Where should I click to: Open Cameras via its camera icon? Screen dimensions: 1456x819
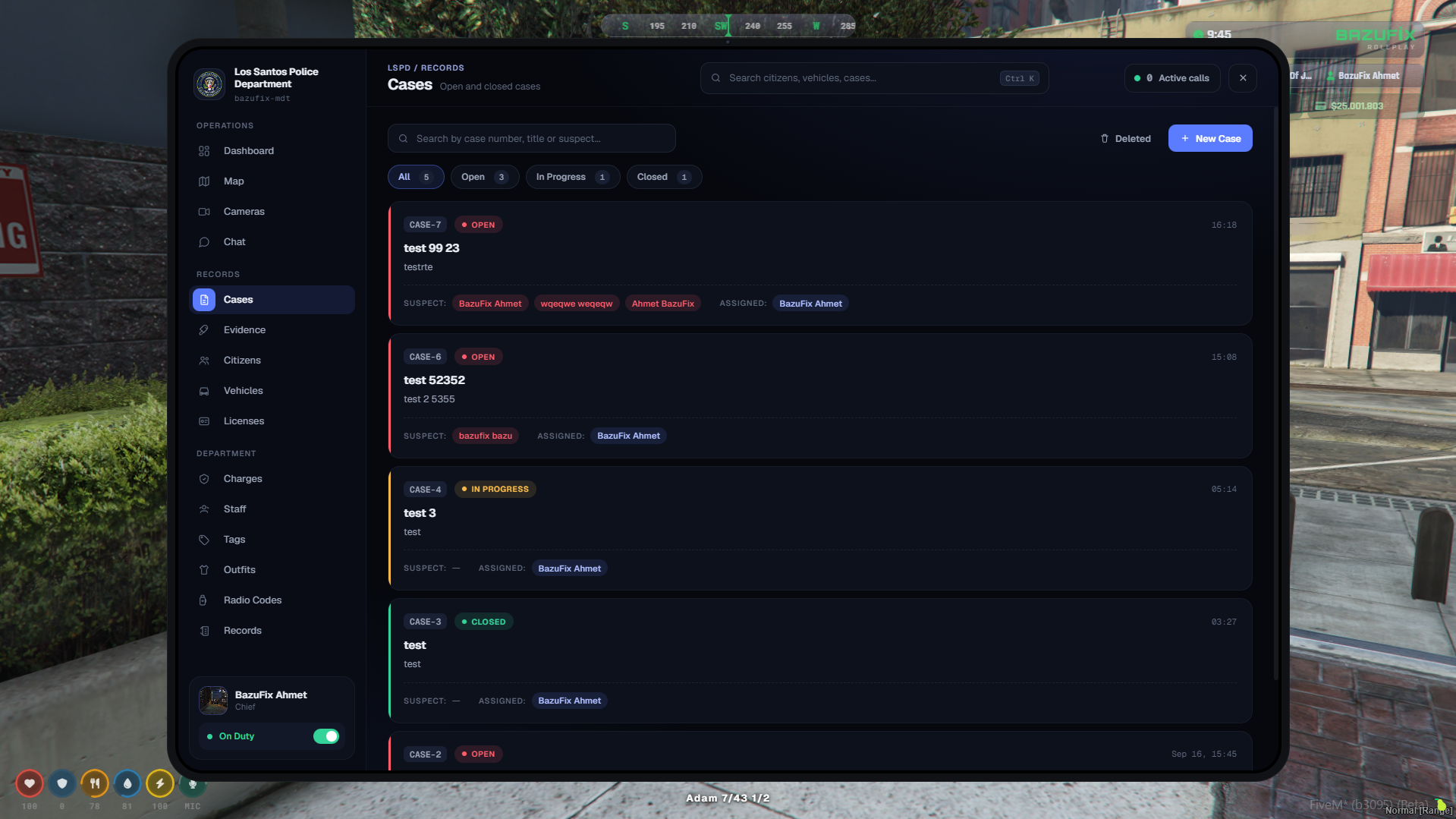click(x=204, y=212)
